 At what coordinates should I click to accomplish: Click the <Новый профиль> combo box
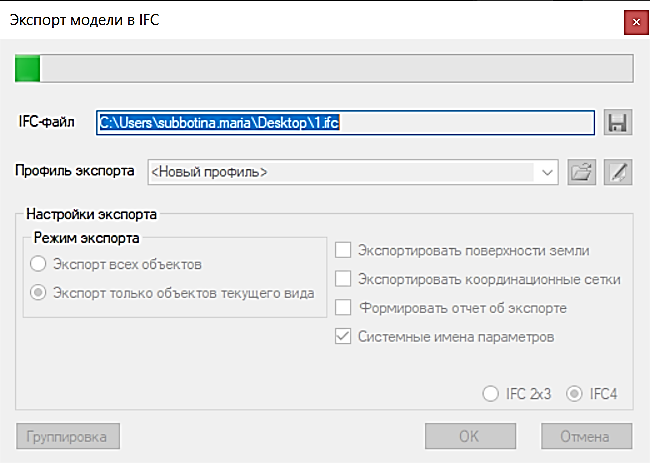(340, 172)
